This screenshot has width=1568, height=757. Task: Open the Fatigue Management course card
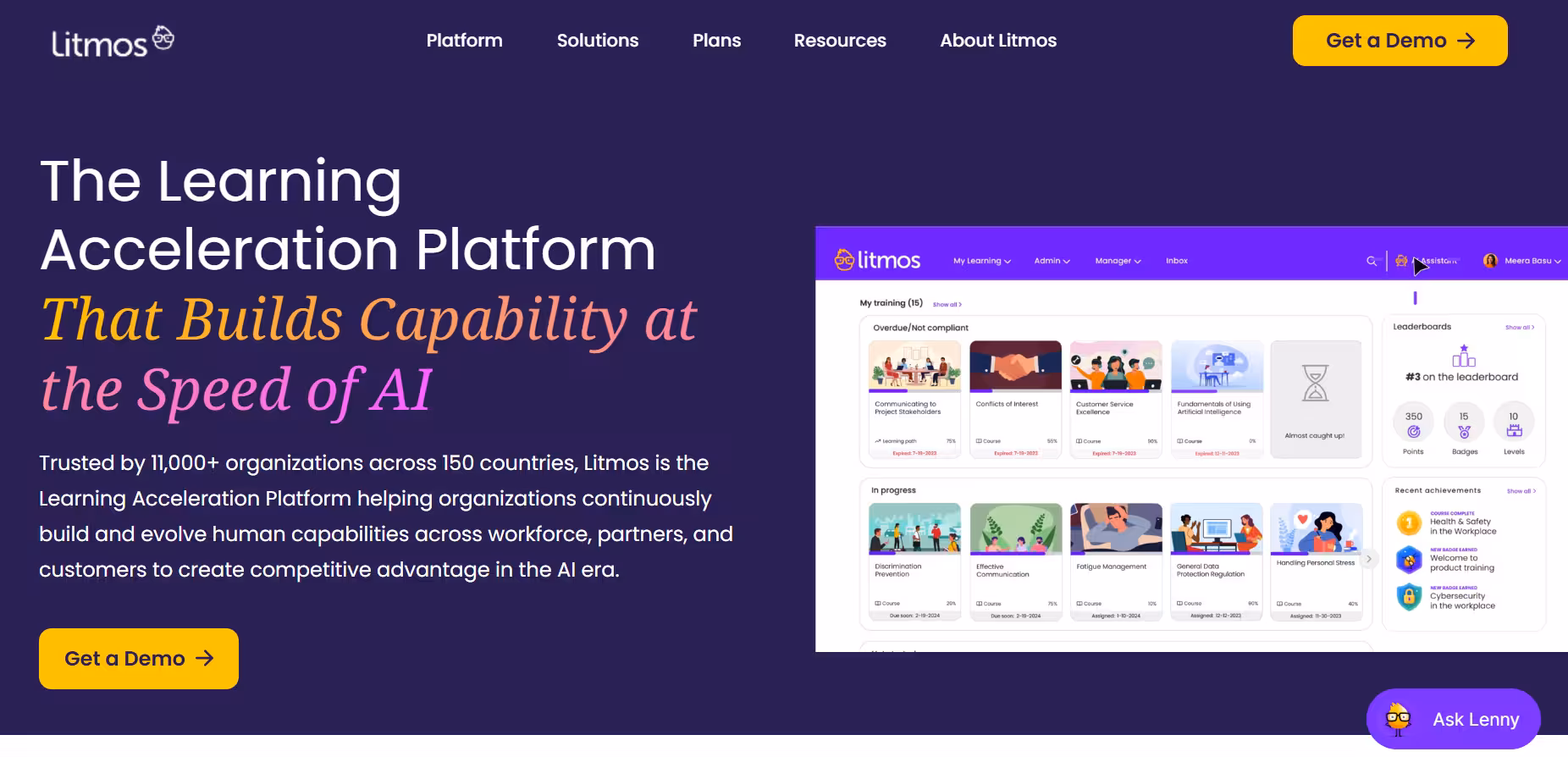pos(1116,561)
